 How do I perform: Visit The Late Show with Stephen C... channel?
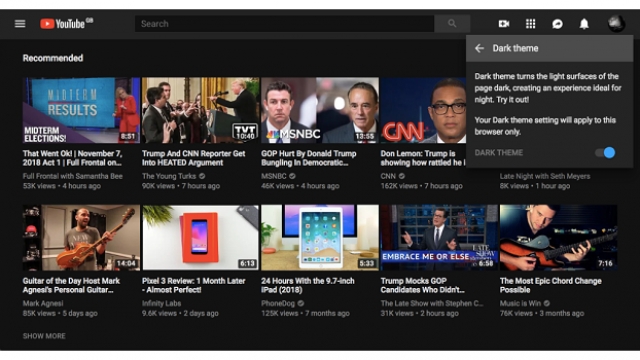click(432, 303)
